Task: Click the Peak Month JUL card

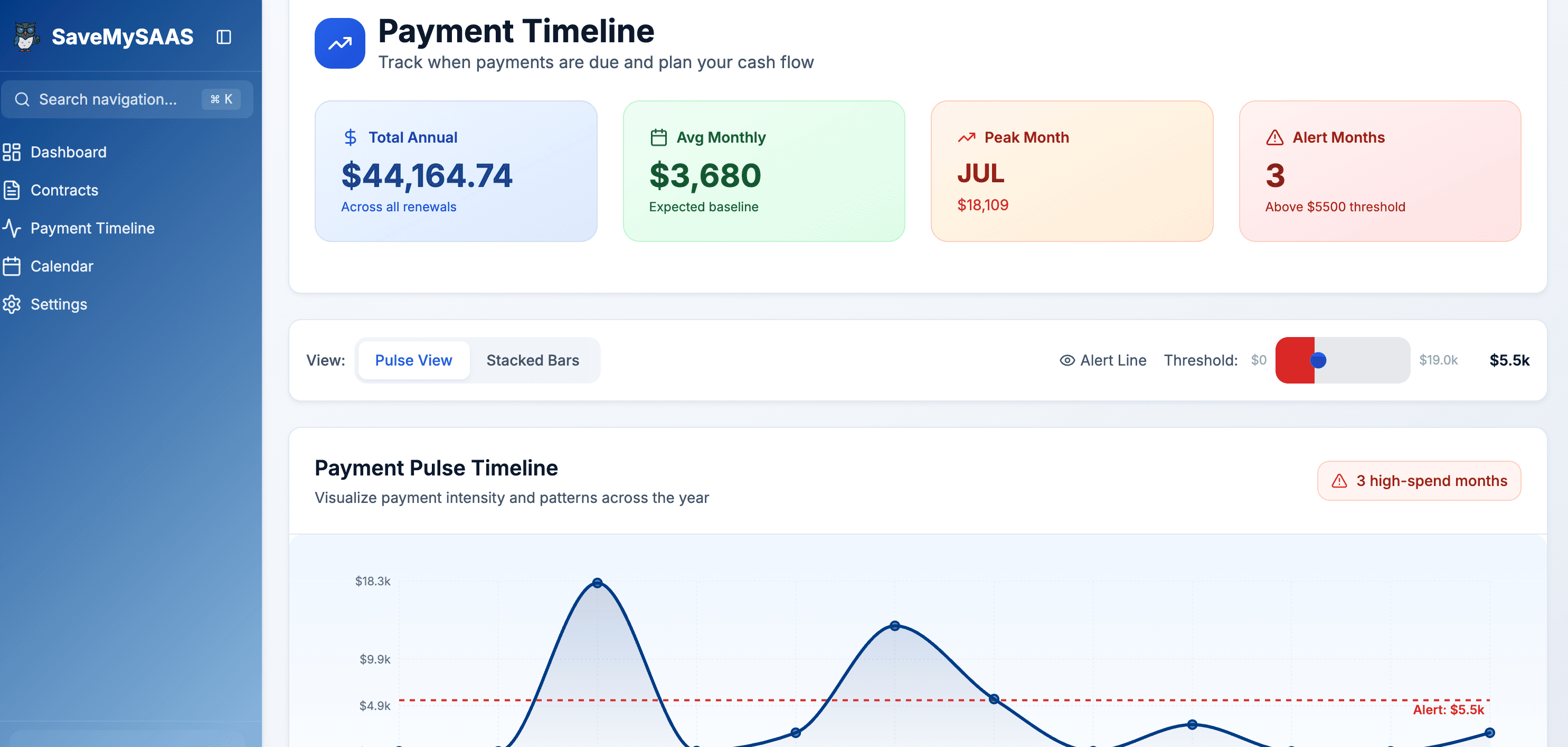Action: 1072,172
